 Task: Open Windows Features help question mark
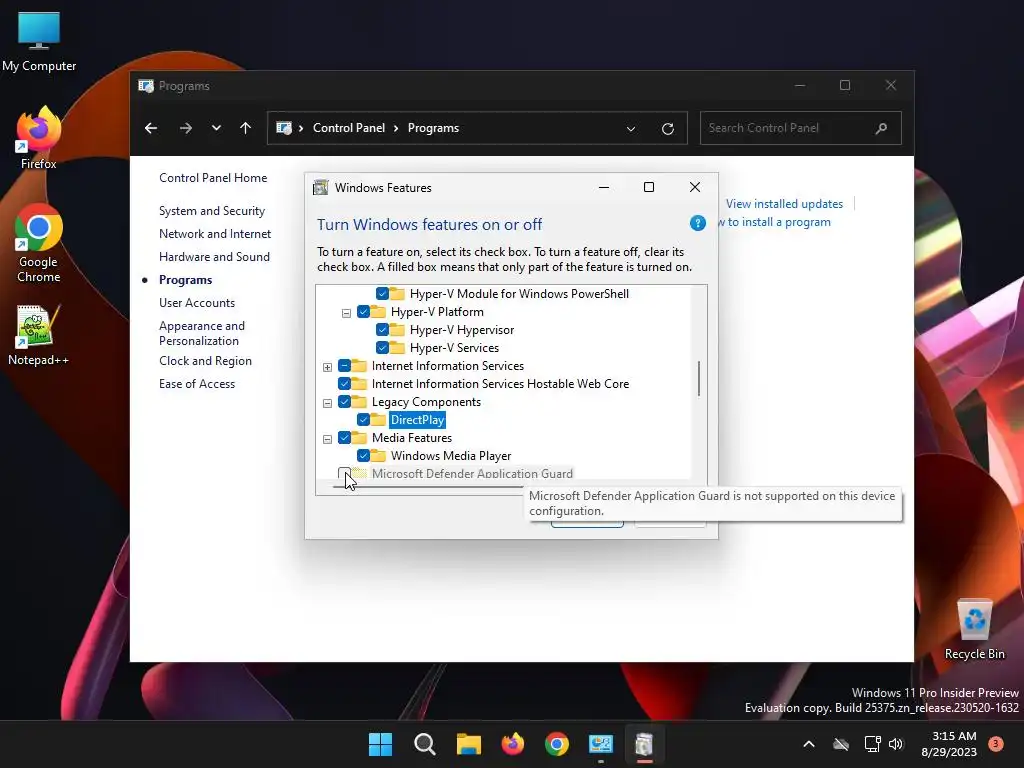697,223
